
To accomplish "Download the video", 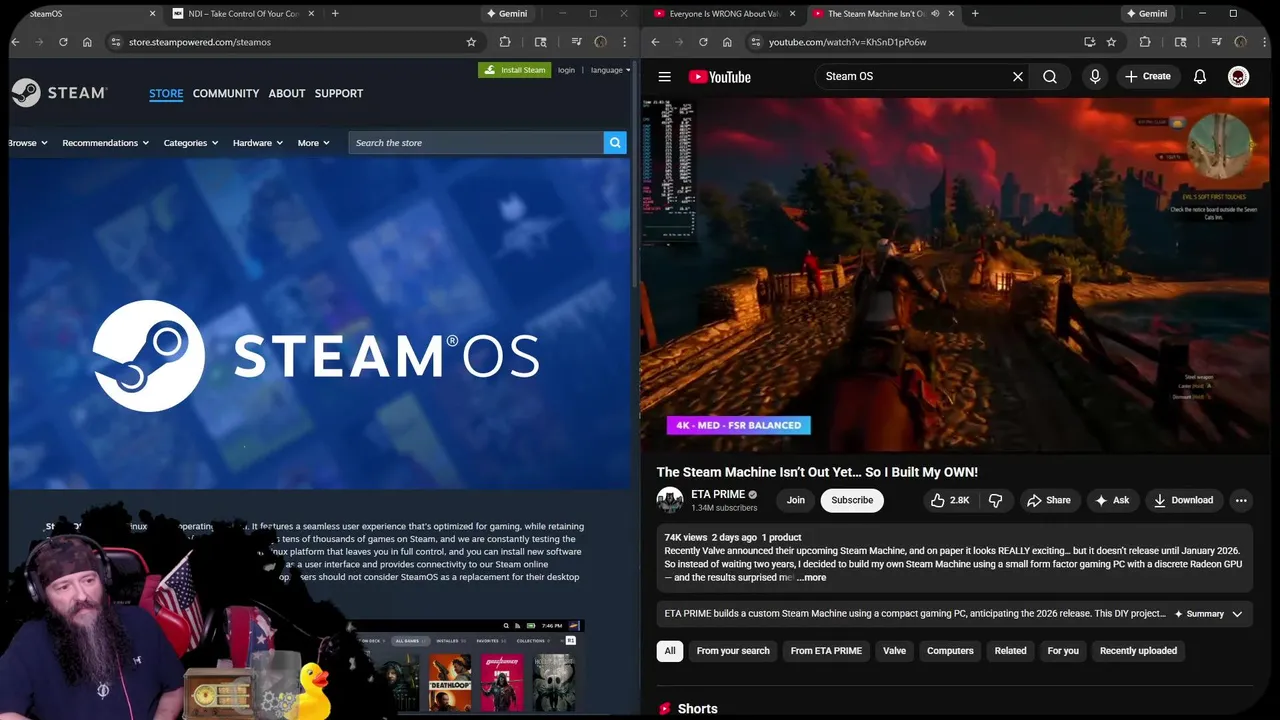I will [1183, 500].
